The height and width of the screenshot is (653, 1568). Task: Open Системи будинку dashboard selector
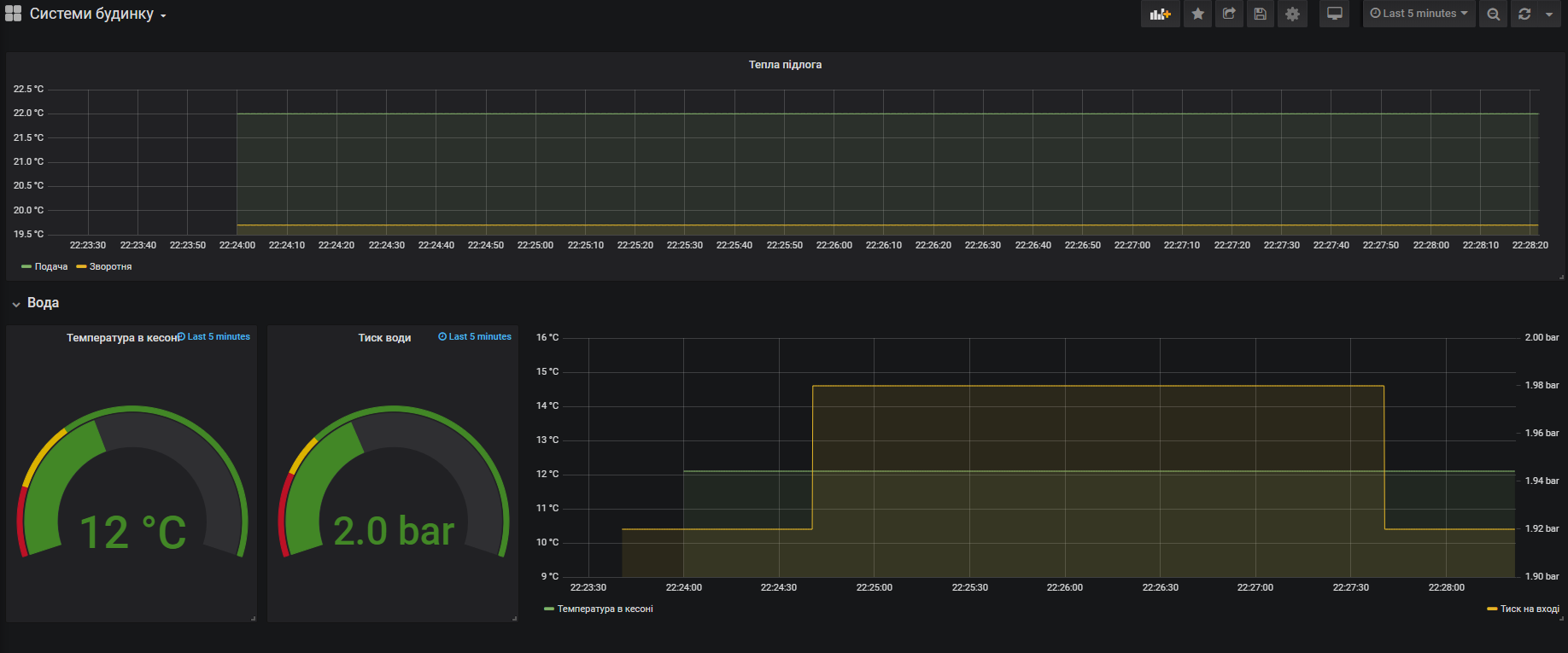tap(98, 14)
